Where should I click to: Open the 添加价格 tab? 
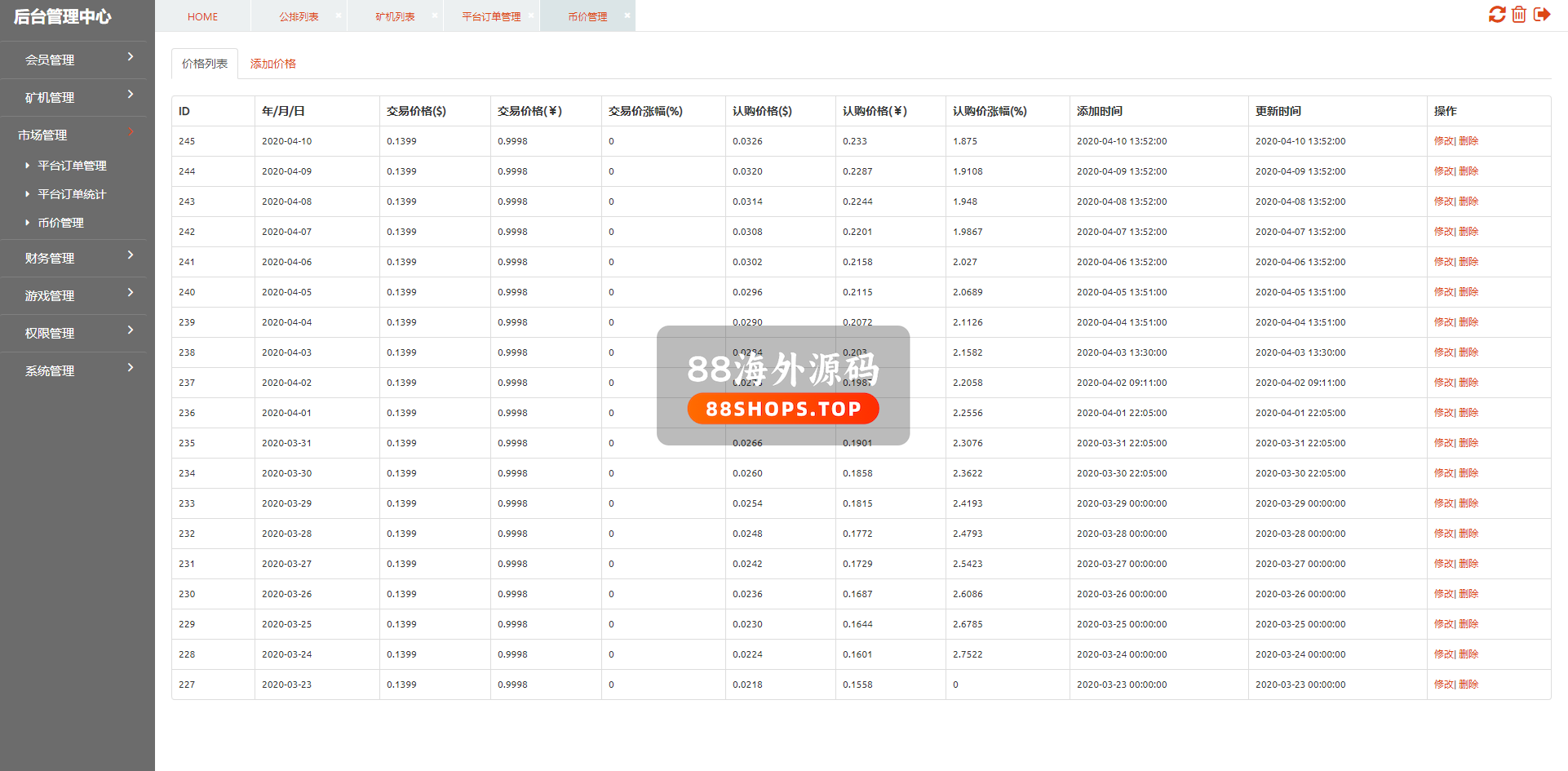(x=272, y=64)
